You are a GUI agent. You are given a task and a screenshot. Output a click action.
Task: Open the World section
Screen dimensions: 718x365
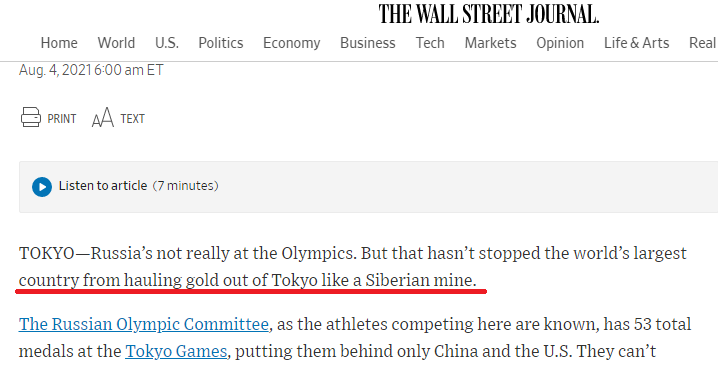(116, 43)
